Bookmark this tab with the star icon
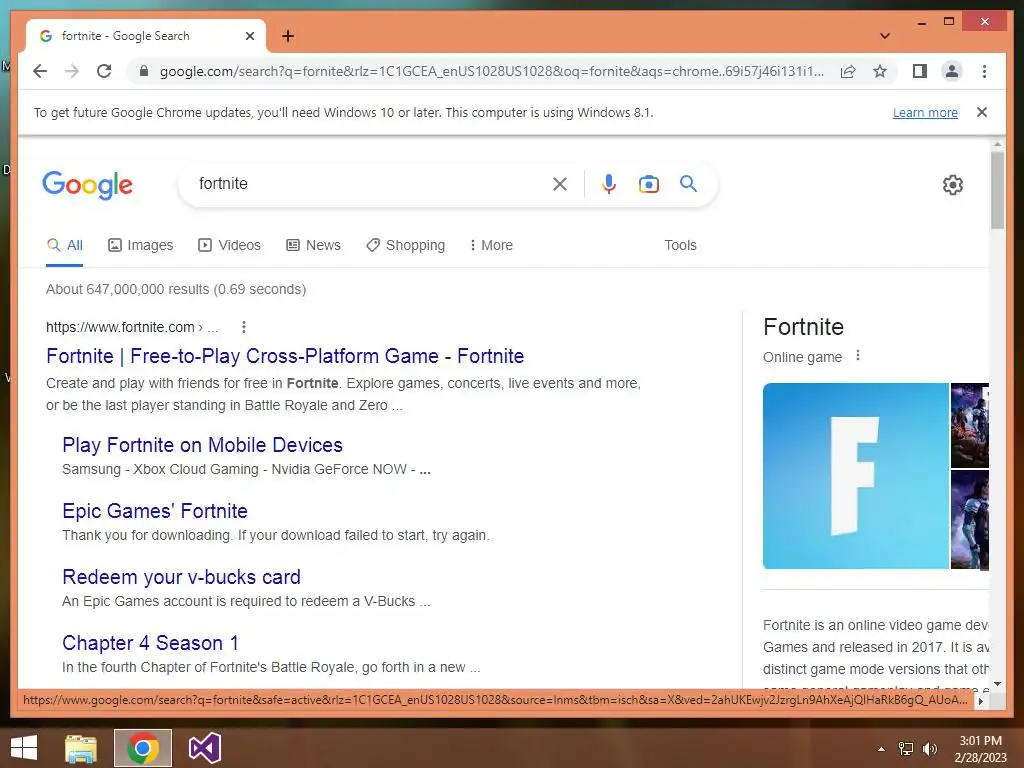The height and width of the screenshot is (768, 1024). [880, 71]
